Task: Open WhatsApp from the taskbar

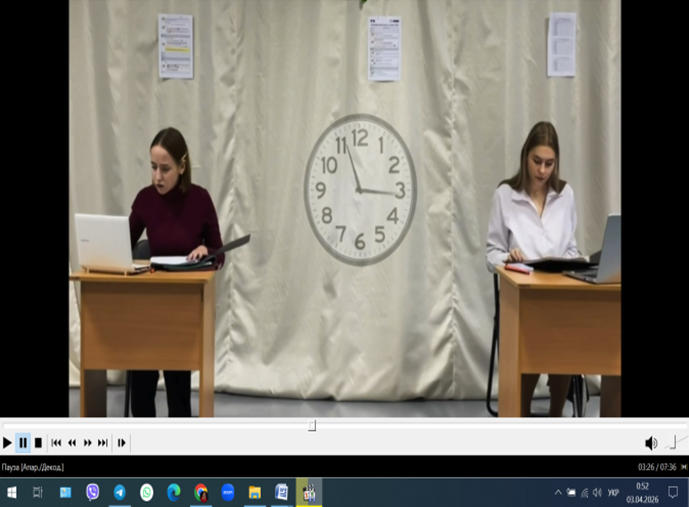Action: 147,492
